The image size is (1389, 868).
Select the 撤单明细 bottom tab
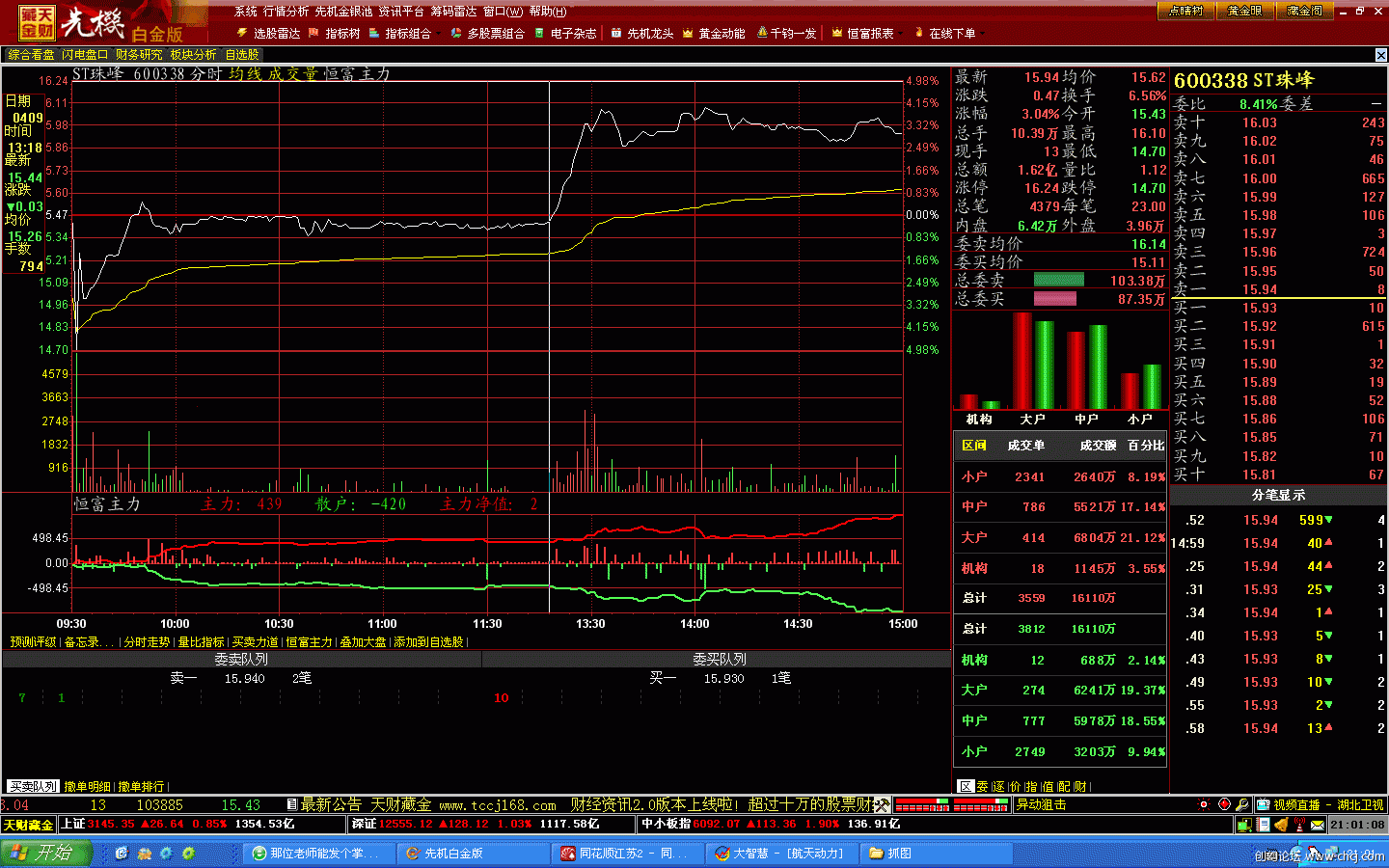pyautogui.click(x=87, y=787)
